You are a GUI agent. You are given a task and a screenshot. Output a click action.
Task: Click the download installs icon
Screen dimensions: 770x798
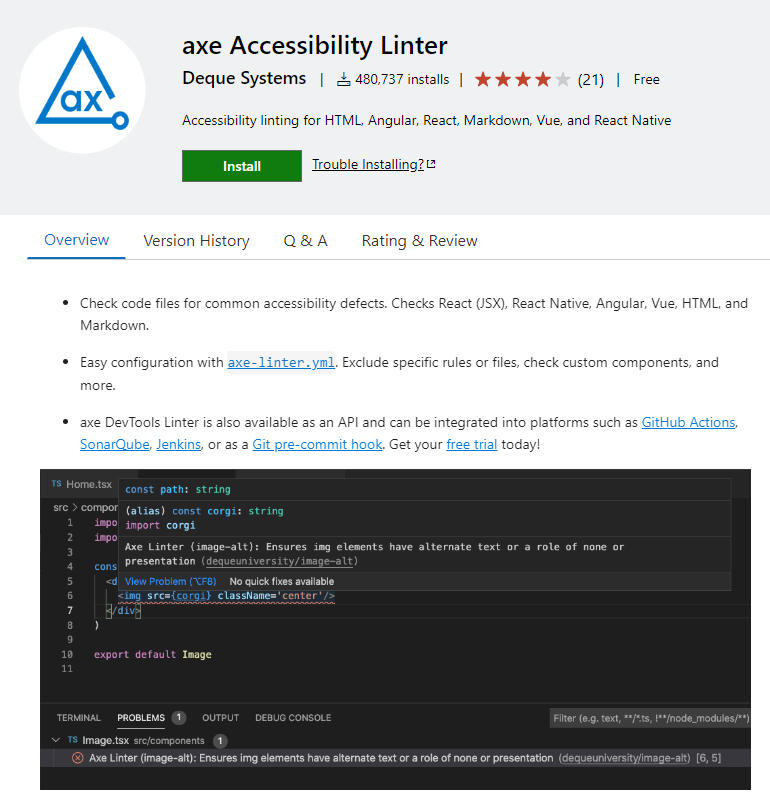(343, 79)
